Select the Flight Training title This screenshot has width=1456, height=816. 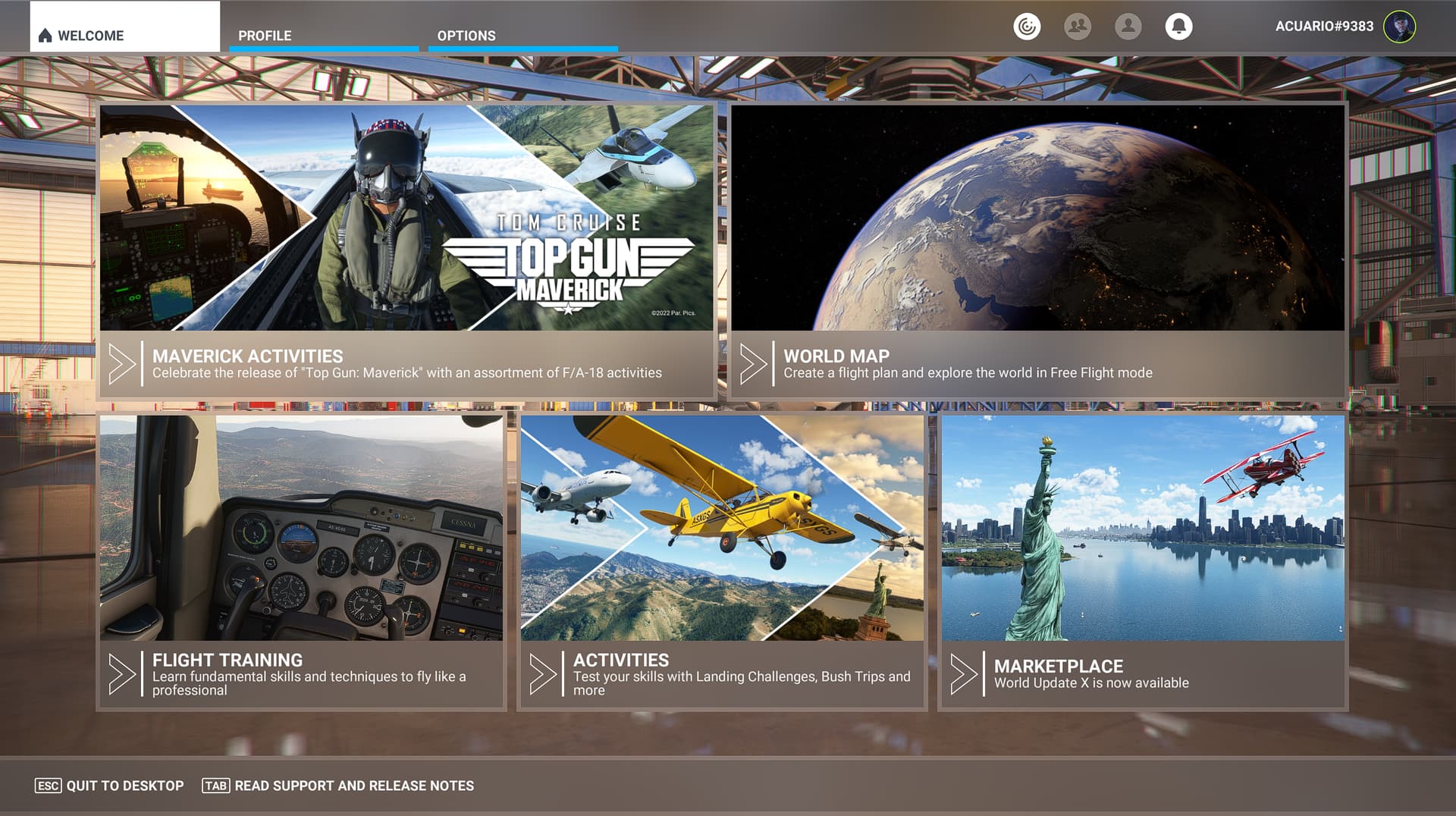click(x=227, y=660)
